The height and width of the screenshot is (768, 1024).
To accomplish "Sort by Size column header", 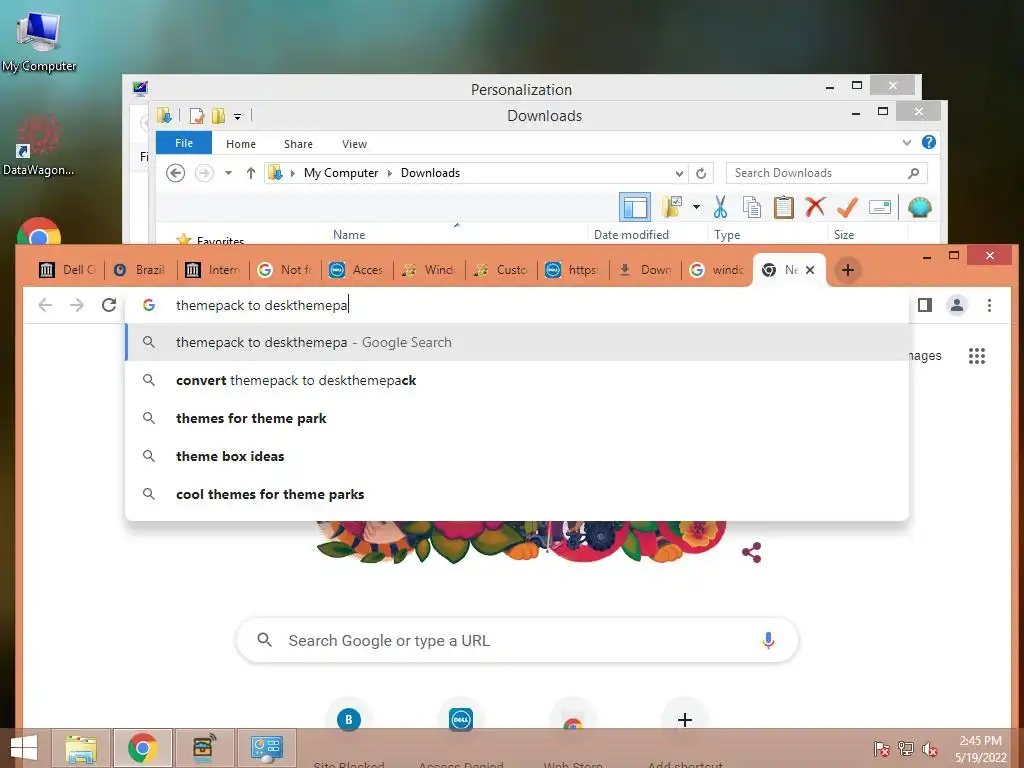I will coord(844,234).
